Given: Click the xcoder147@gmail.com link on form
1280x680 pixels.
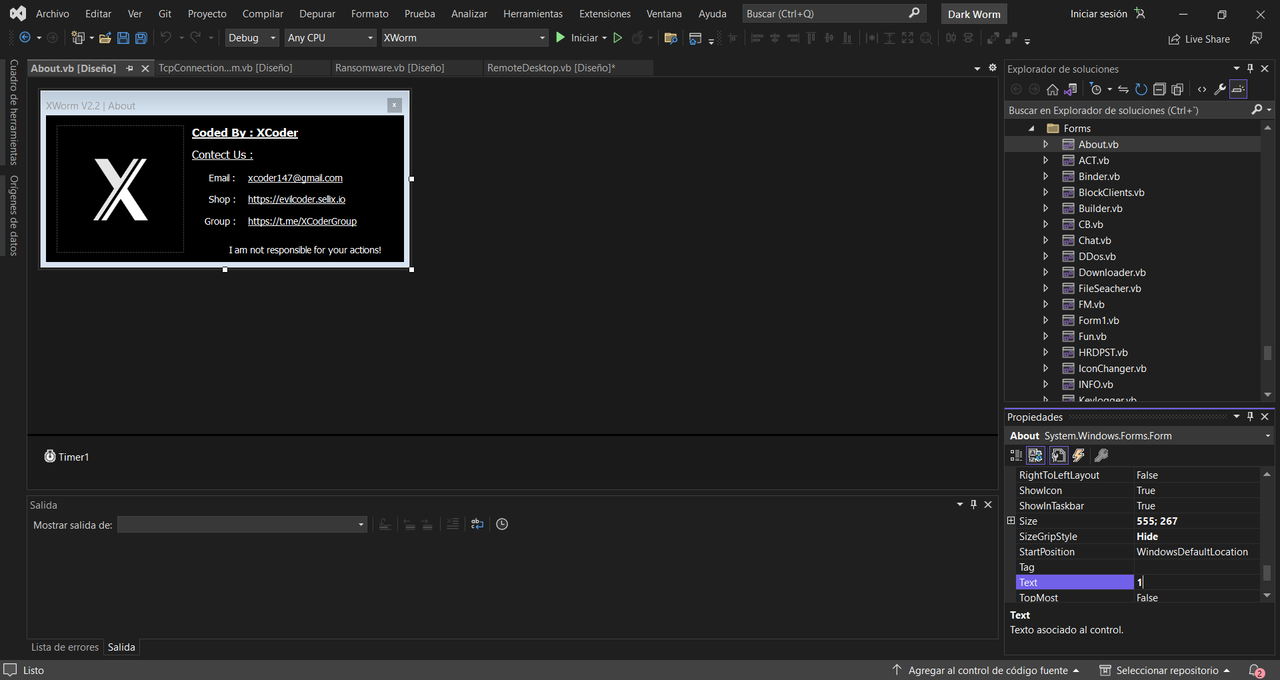Looking at the screenshot, I should [295, 178].
